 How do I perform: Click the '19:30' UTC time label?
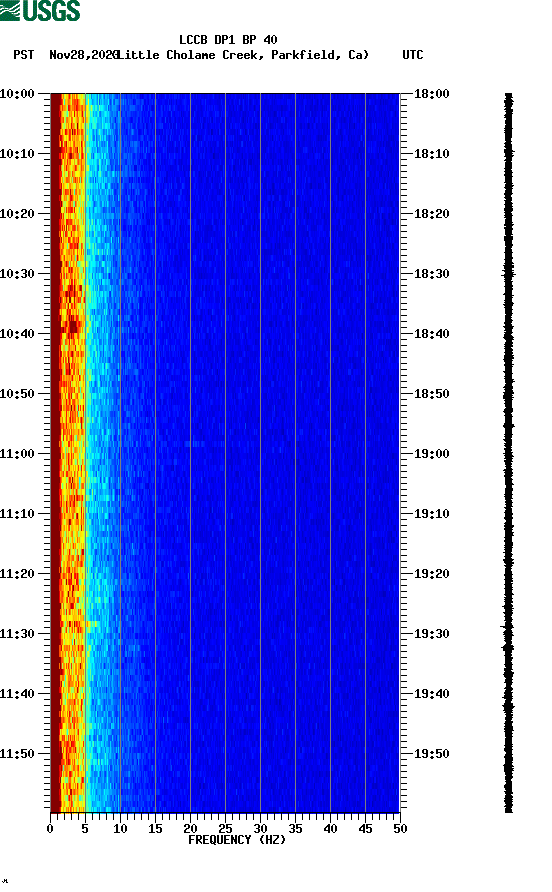click(431, 634)
